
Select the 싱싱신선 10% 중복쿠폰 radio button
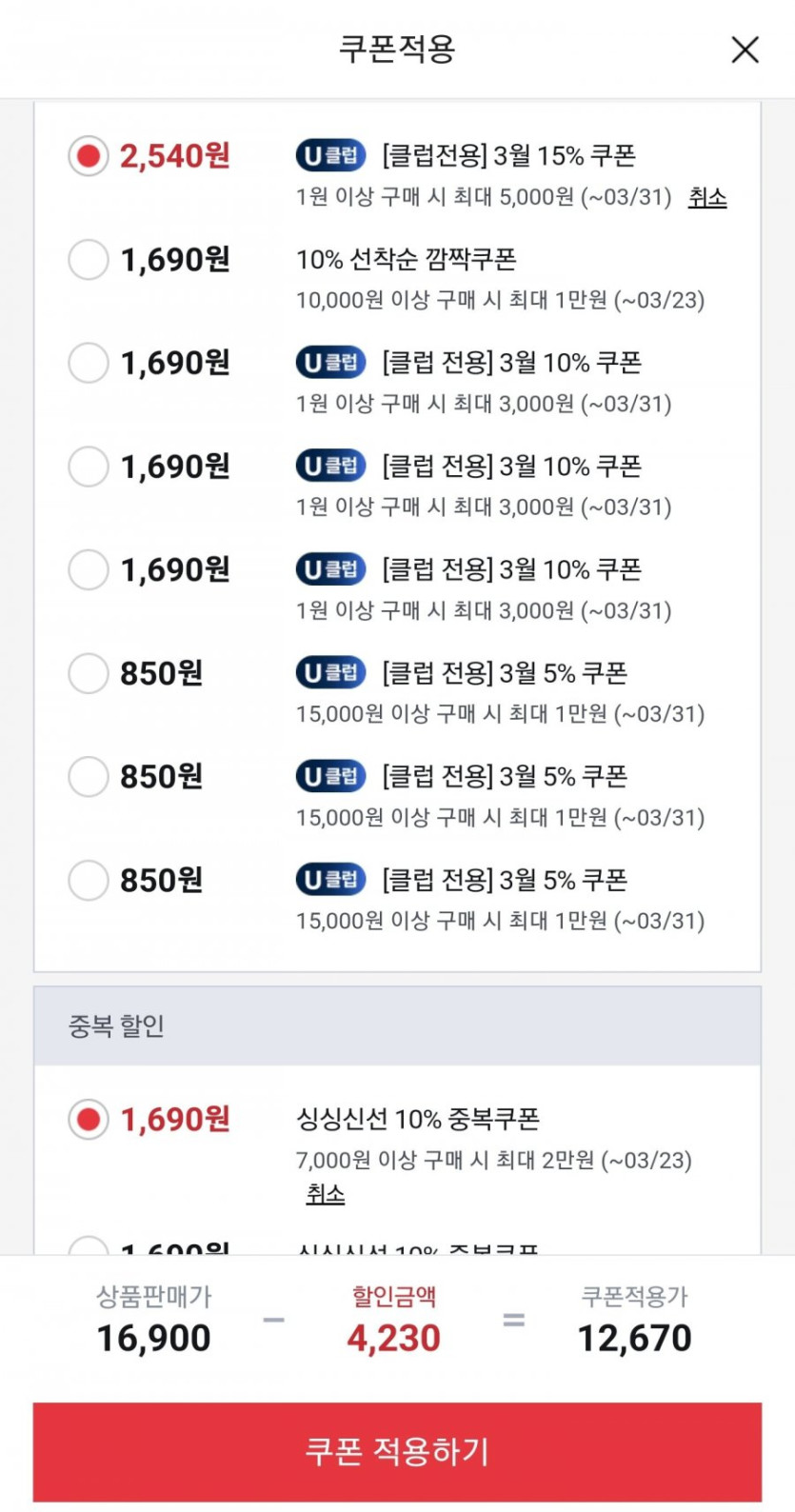coord(89,1120)
